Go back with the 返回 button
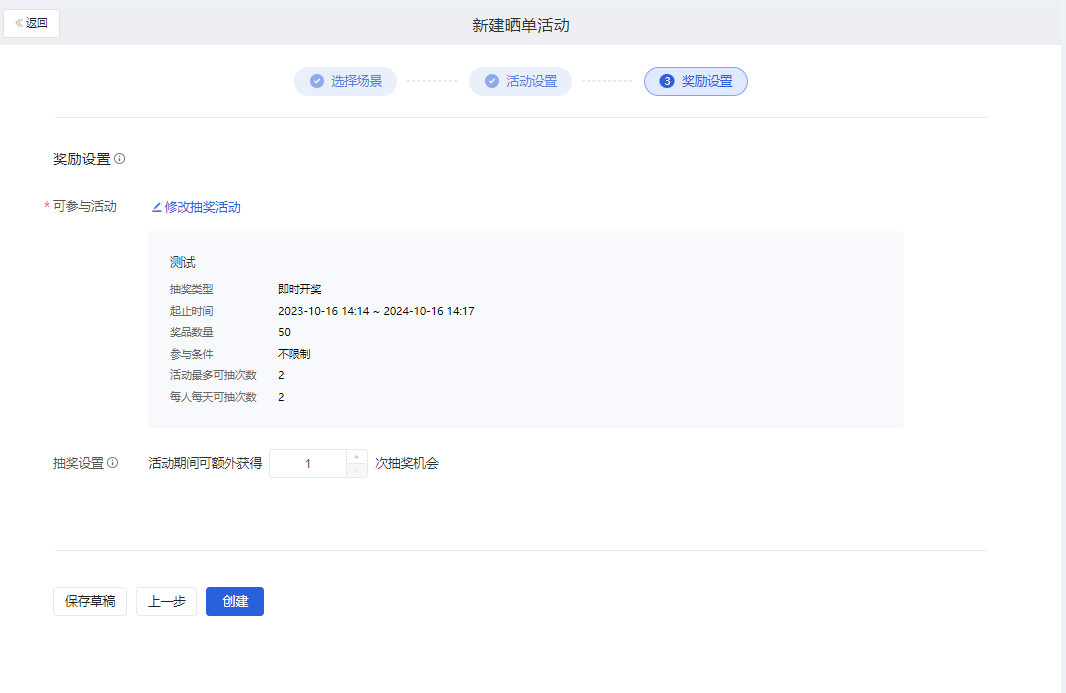Image resolution: width=1066 pixels, height=693 pixels. (x=31, y=24)
